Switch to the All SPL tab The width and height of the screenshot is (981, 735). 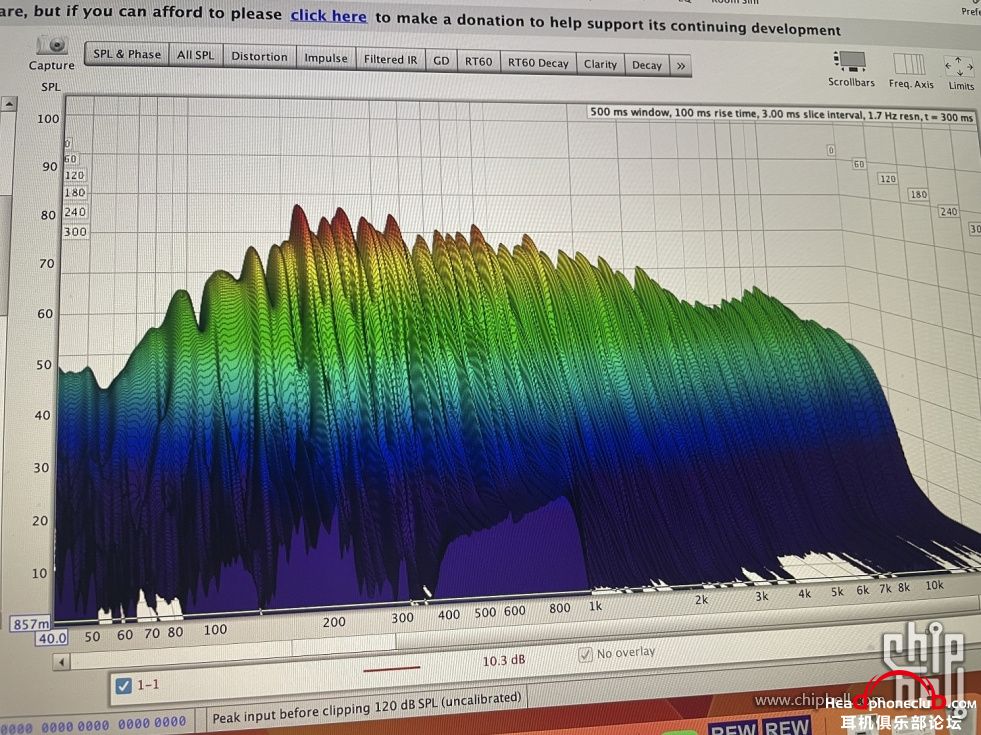pyautogui.click(x=195, y=55)
